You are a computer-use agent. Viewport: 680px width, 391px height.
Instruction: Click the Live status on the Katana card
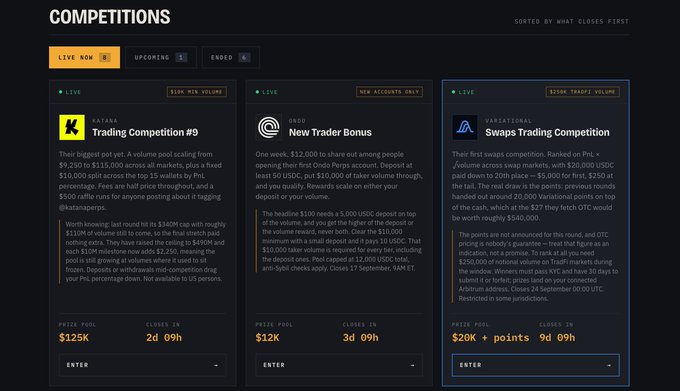click(70, 92)
